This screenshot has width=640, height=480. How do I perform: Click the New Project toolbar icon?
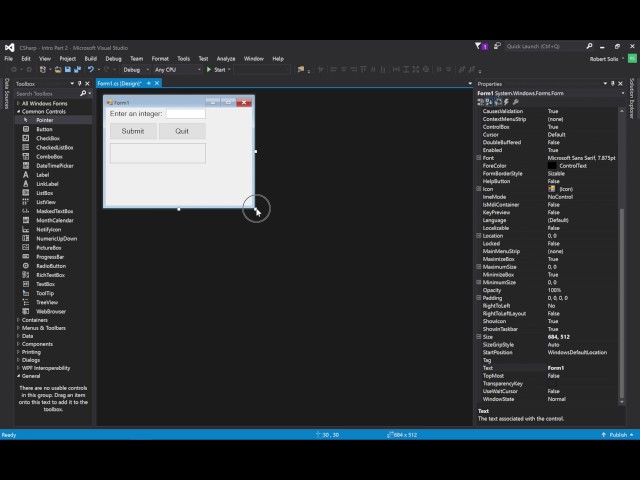[43, 70]
